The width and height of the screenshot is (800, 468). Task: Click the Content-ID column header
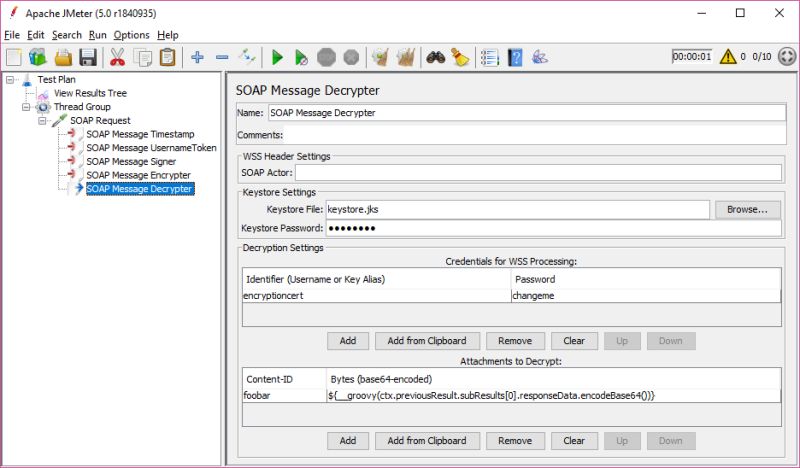point(284,379)
